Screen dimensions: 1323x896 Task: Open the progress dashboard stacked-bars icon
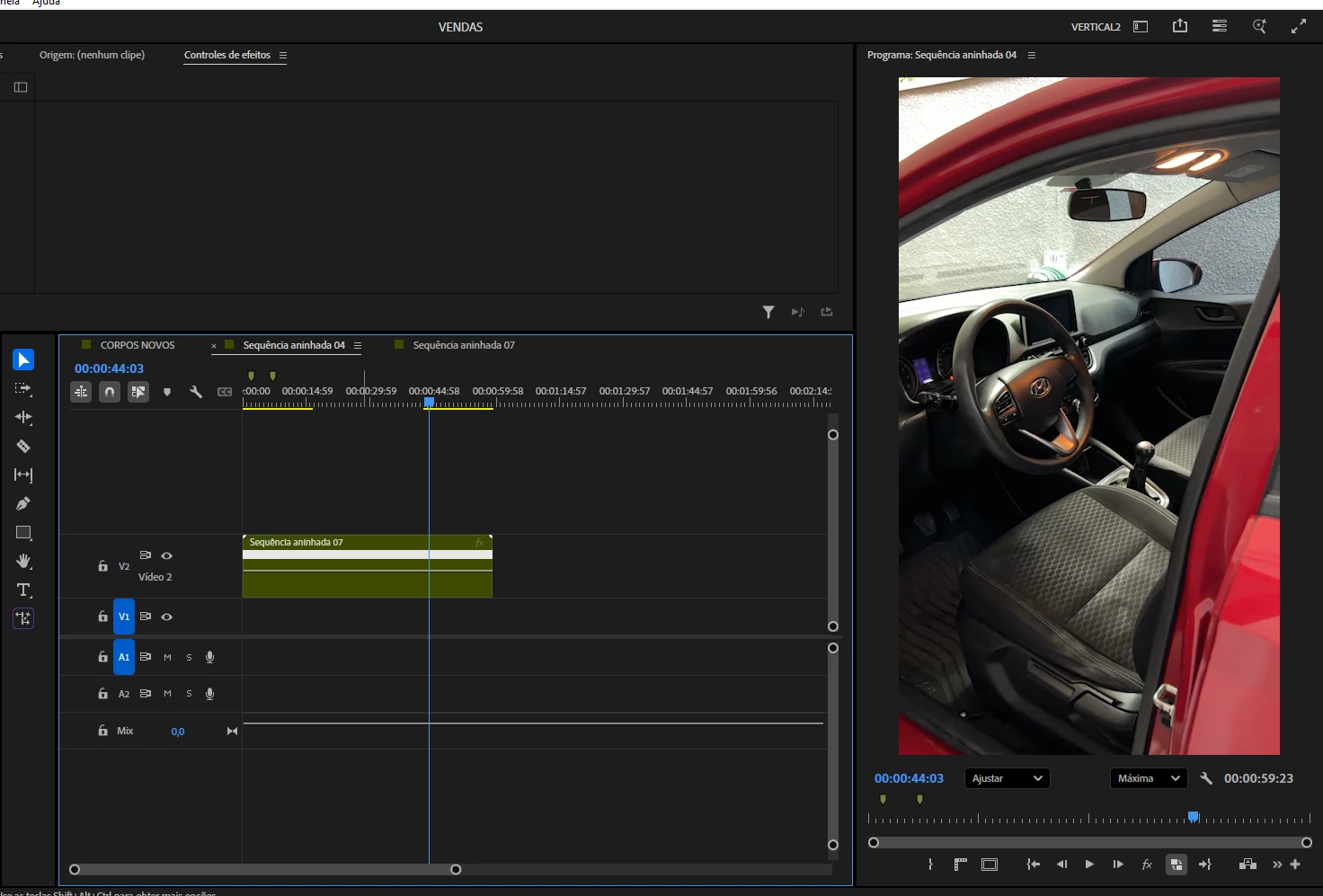tap(1220, 26)
